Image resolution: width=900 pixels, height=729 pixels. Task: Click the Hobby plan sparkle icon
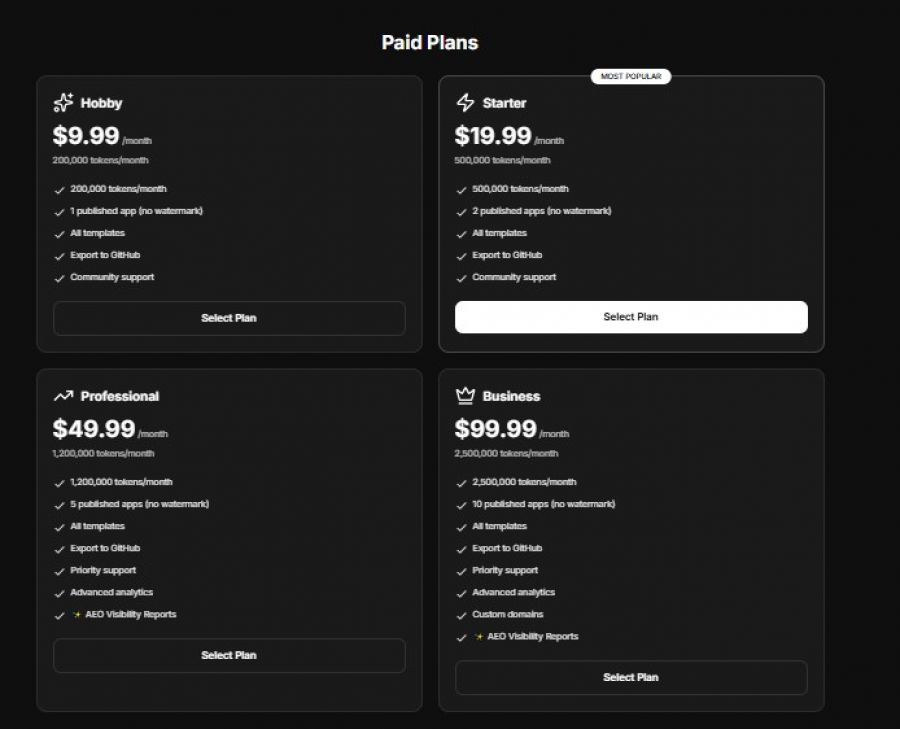[63, 100]
